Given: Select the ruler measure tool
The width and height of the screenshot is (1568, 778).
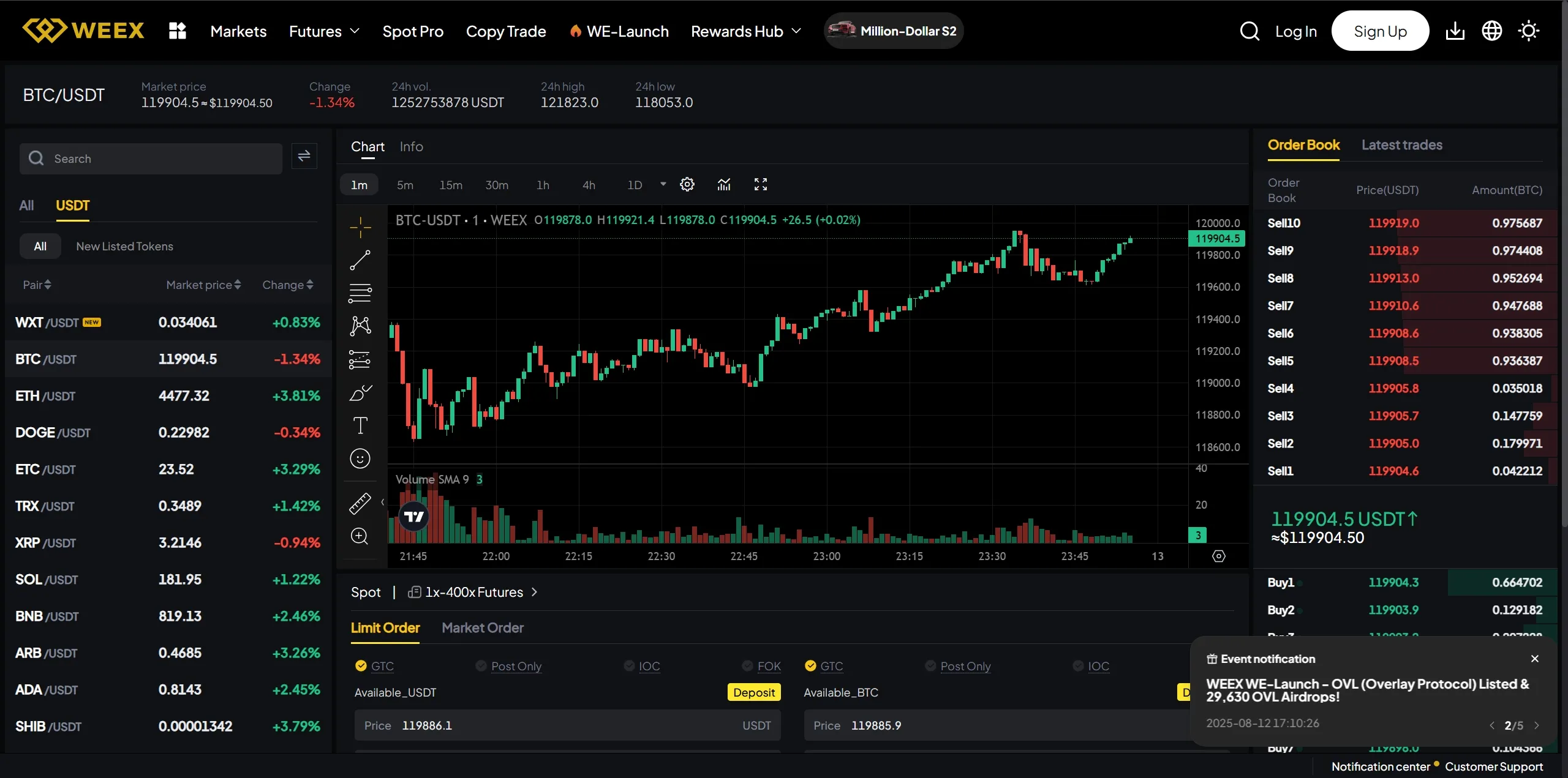Looking at the screenshot, I should click(360, 503).
